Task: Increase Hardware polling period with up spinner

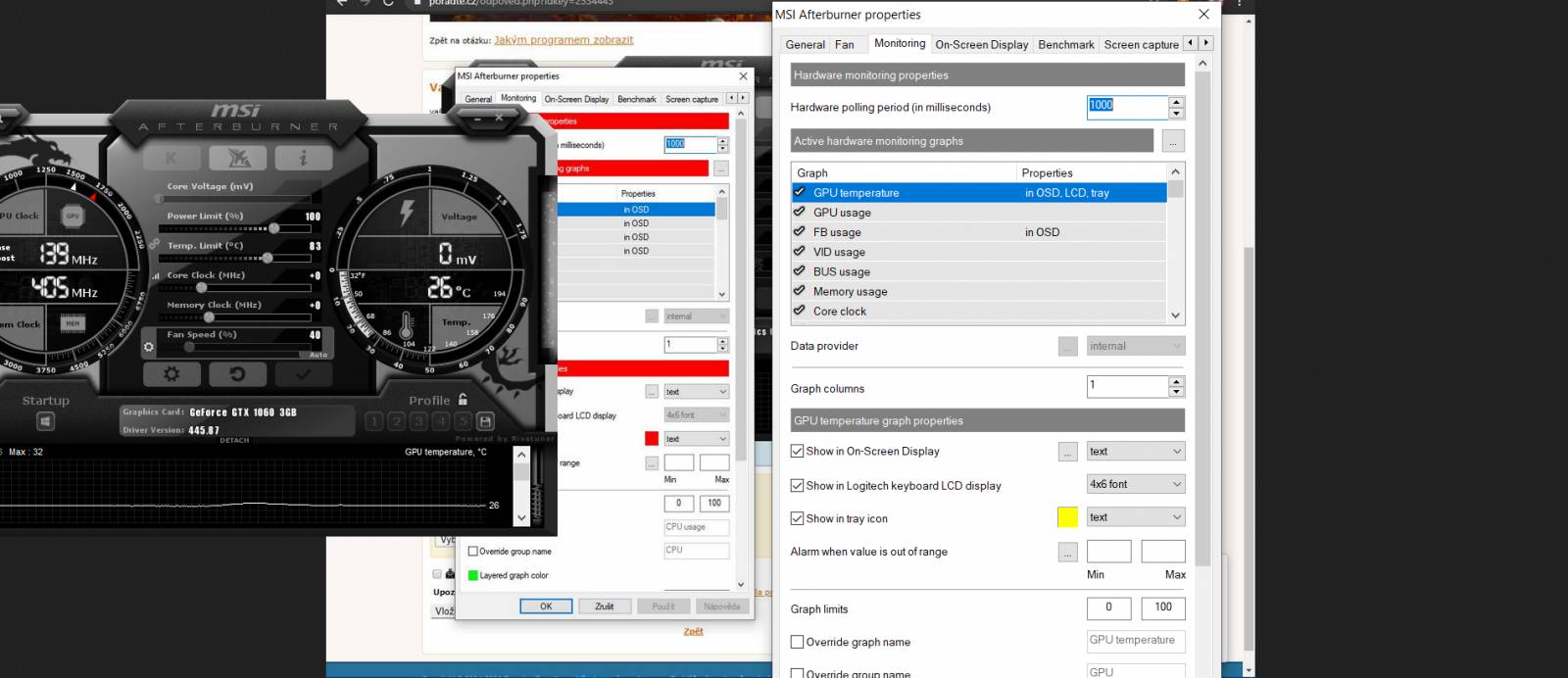Action: tap(1177, 102)
